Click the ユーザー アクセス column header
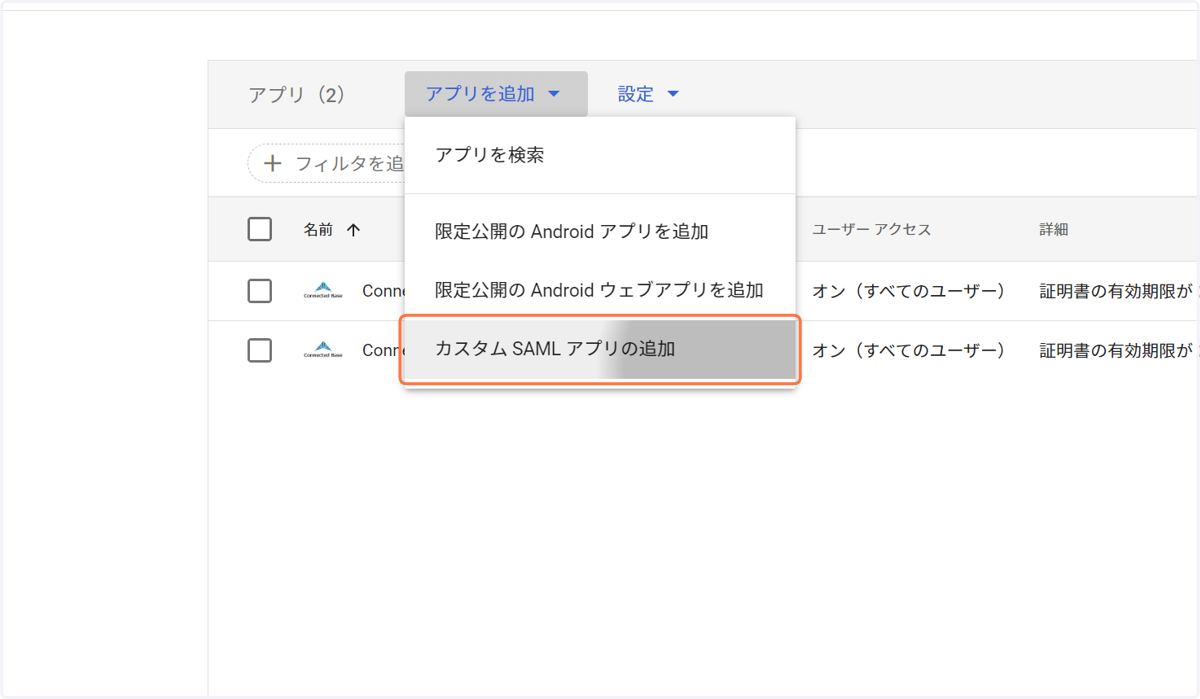Image resolution: width=1200 pixels, height=699 pixels. 871,230
